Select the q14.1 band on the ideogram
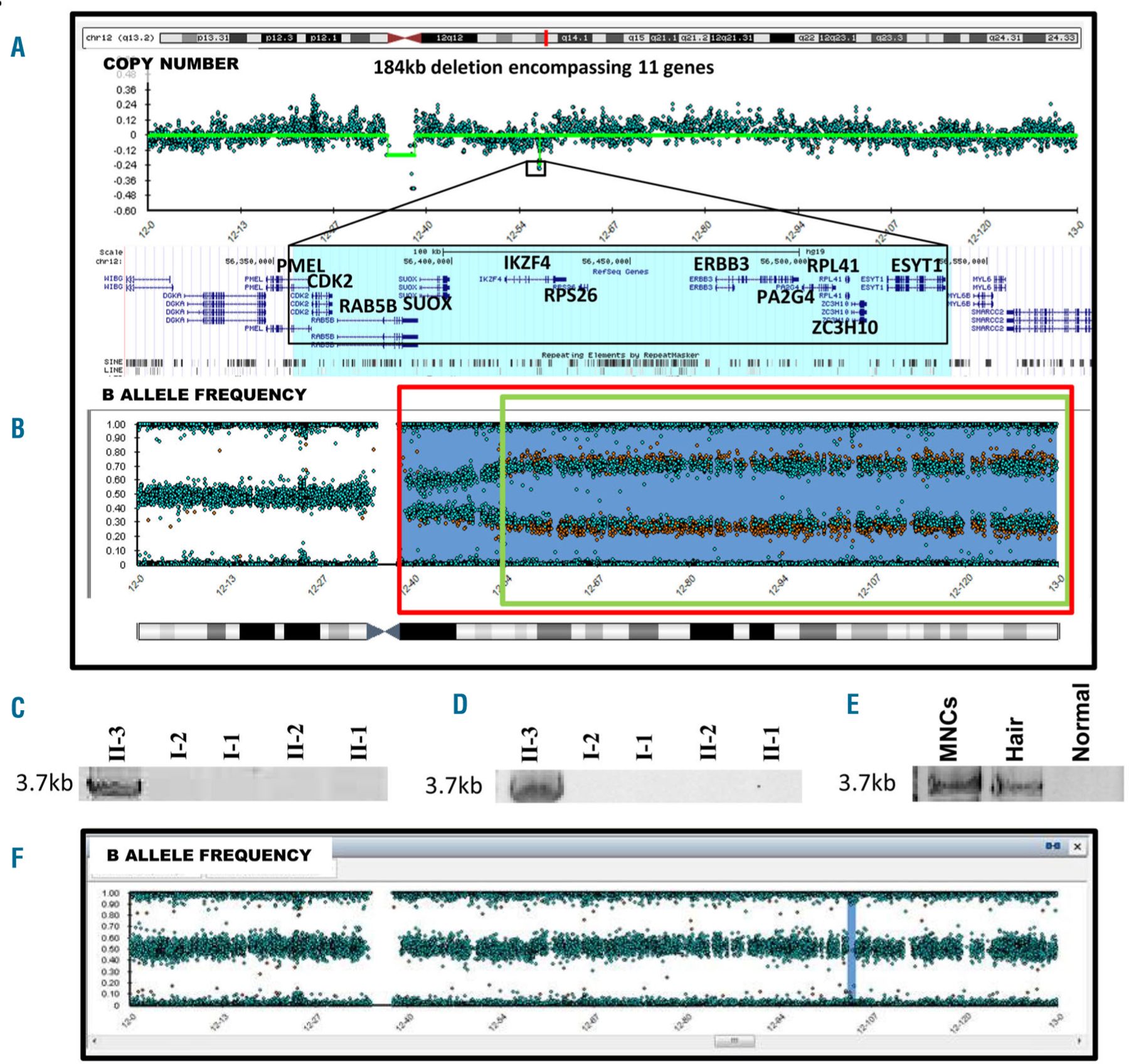The width and height of the screenshot is (1129, 1064). [x=574, y=38]
